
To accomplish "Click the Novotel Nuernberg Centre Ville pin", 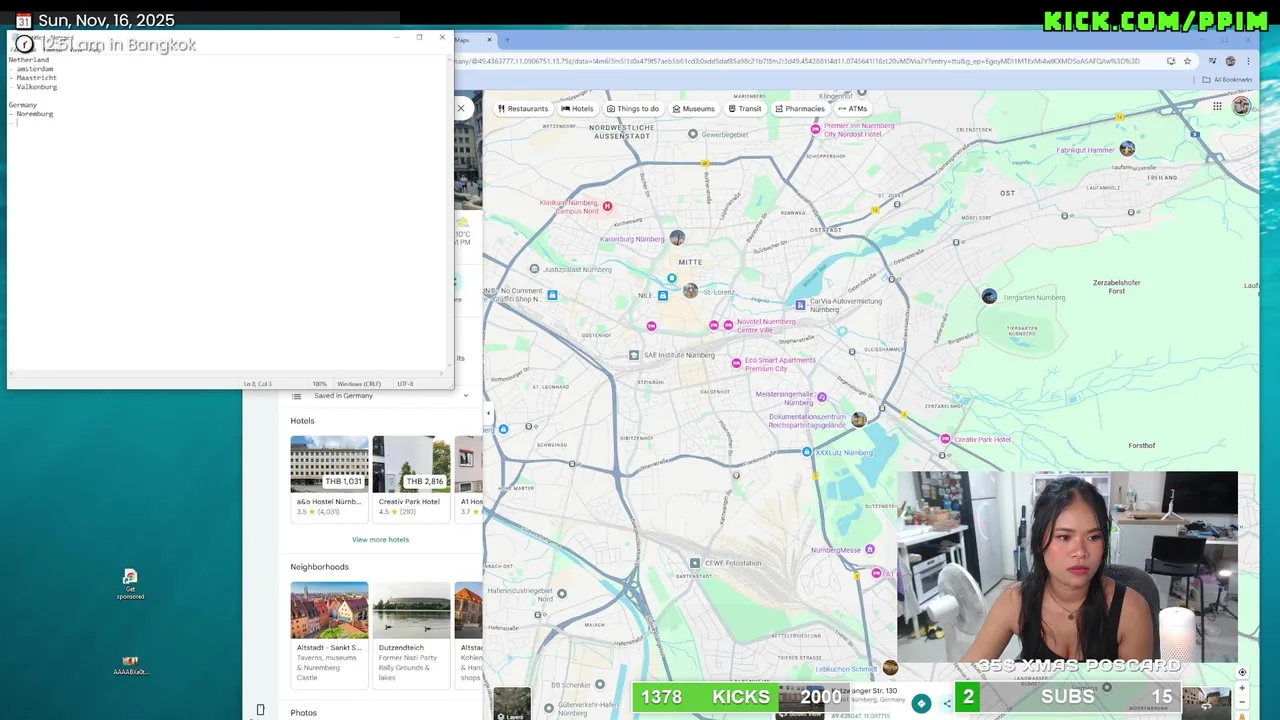I will tap(729, 325).
